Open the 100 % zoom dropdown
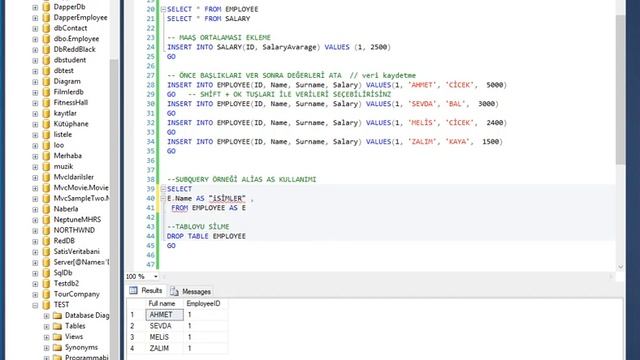 (156, 277)
